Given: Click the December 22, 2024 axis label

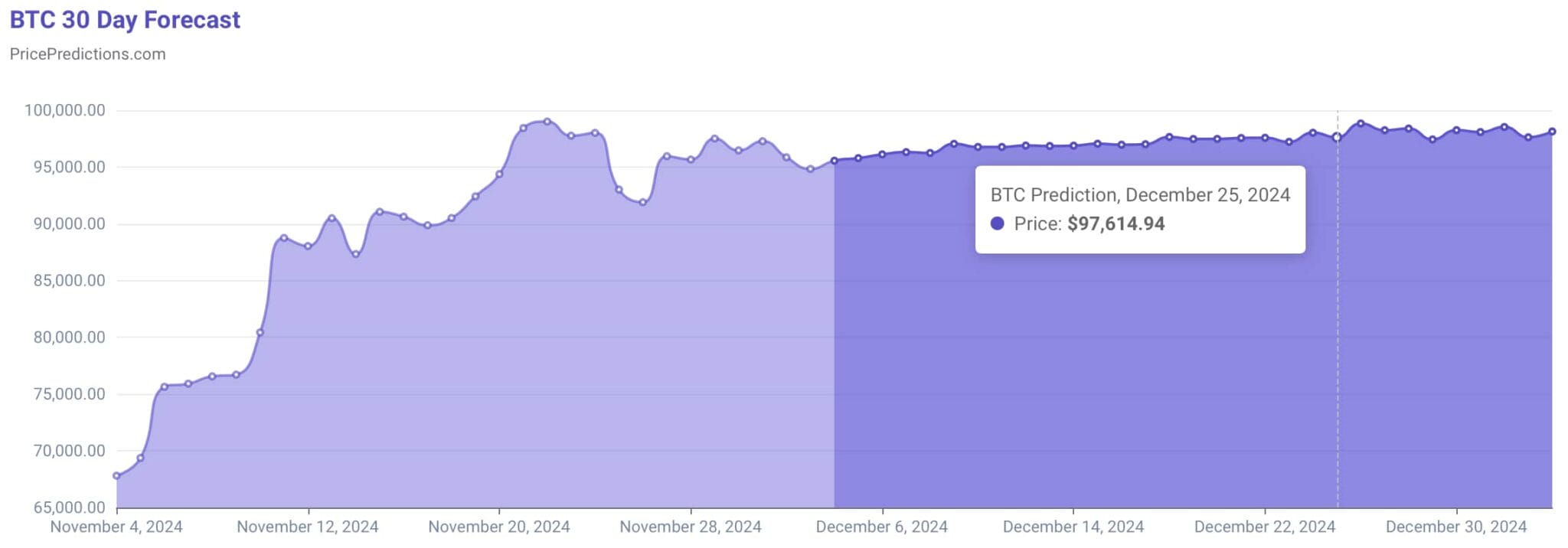Looking at the screenshot, I should pos(1265,527).
